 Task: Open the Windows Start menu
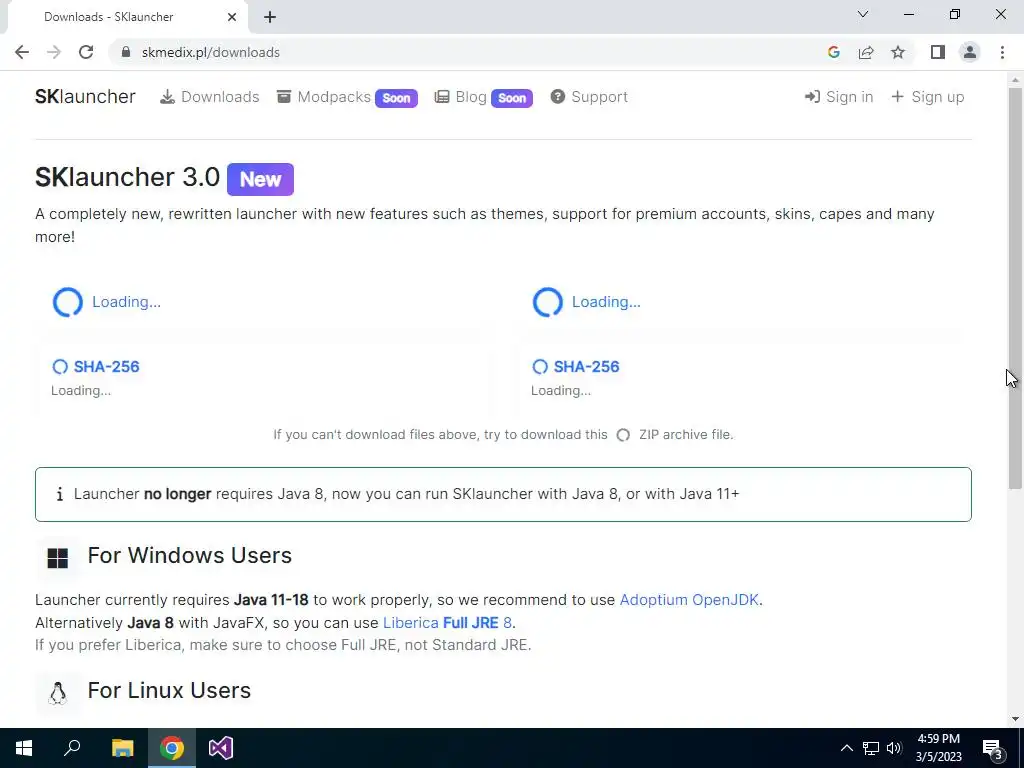(24, 748)
